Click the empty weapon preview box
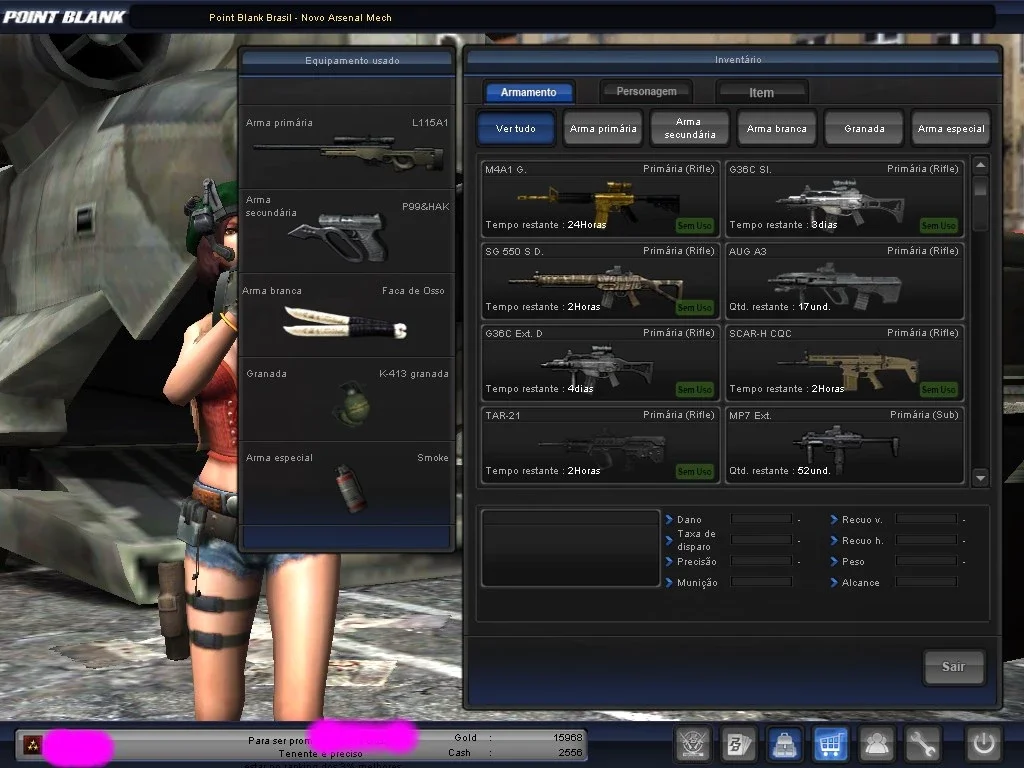The height and width of the screenshot is (768, 1024). pos(570,549)
